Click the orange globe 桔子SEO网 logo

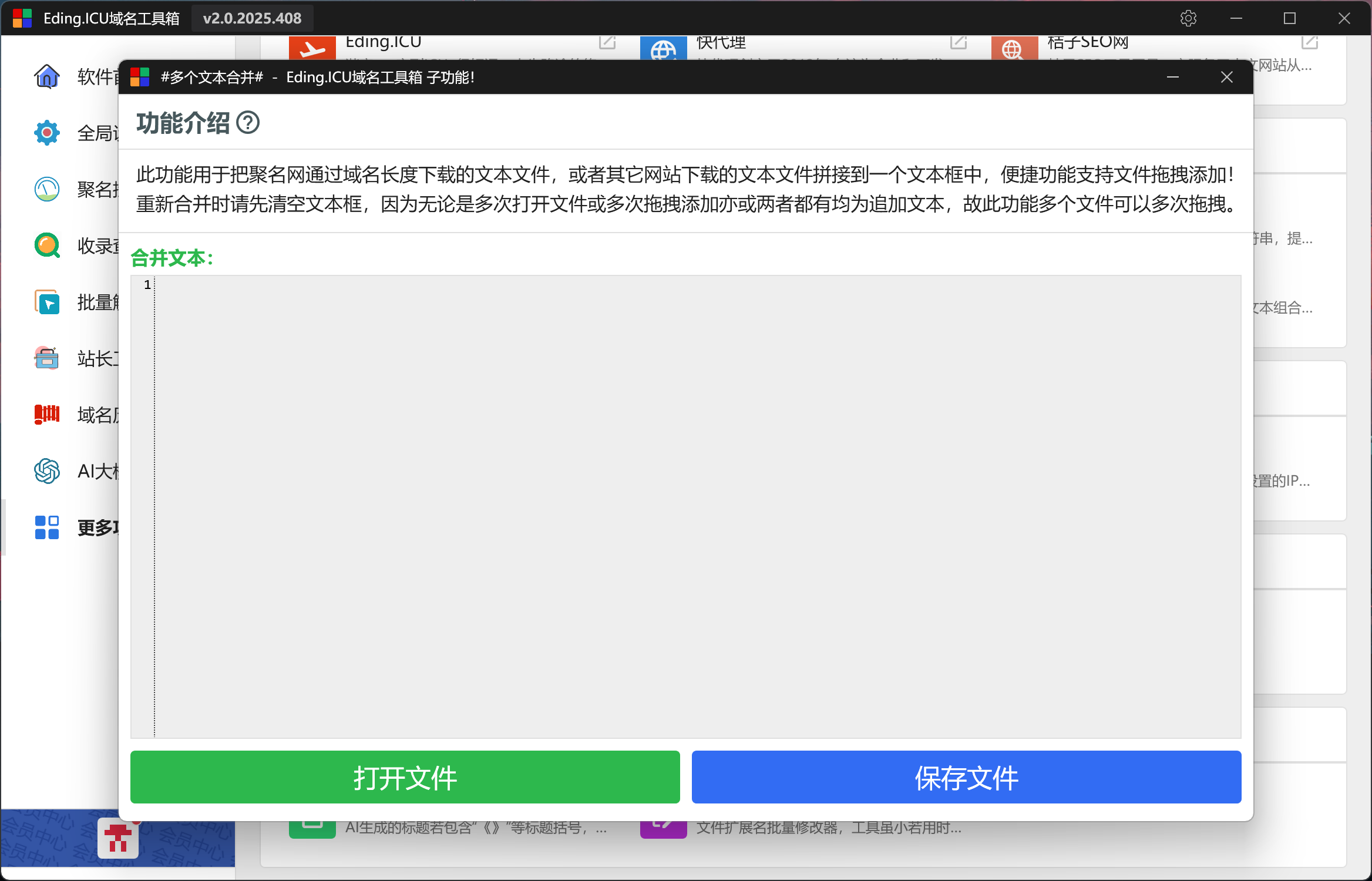tap(1014, 48)
